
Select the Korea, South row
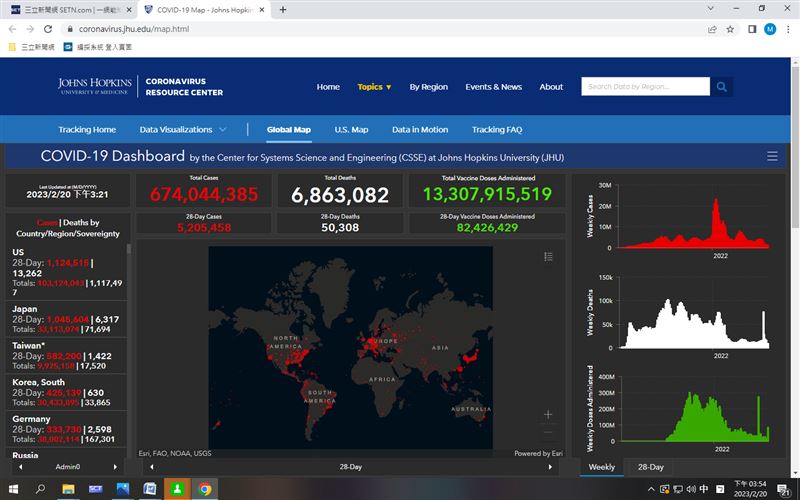[x=66, y=392]
